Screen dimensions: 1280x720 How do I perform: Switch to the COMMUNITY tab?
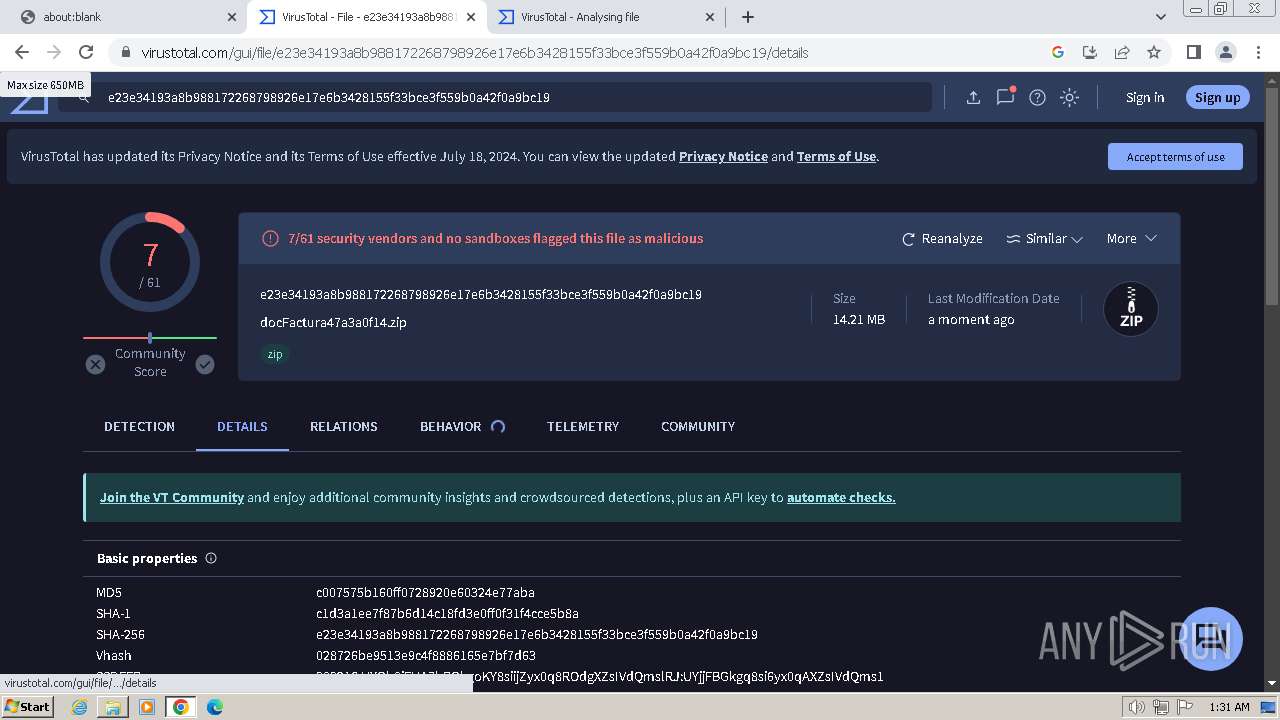[698, 426]
